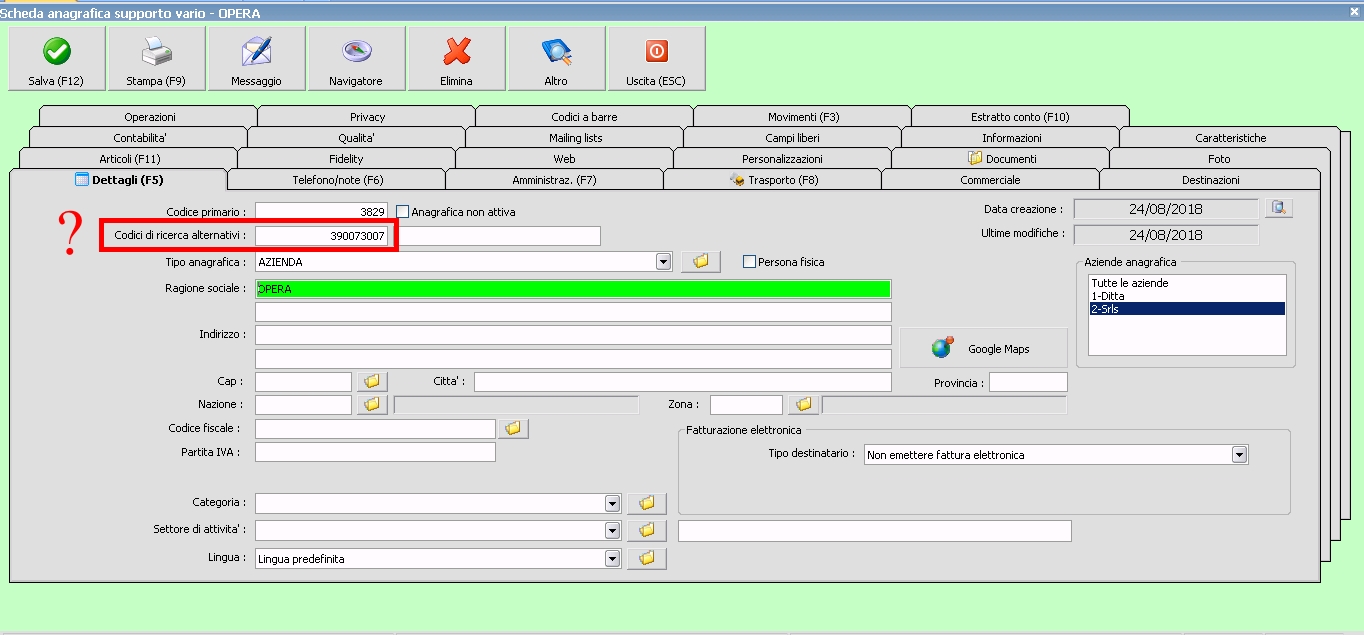
Task: Expand the Tipo destinatario dropdown
Action: 1240,454
